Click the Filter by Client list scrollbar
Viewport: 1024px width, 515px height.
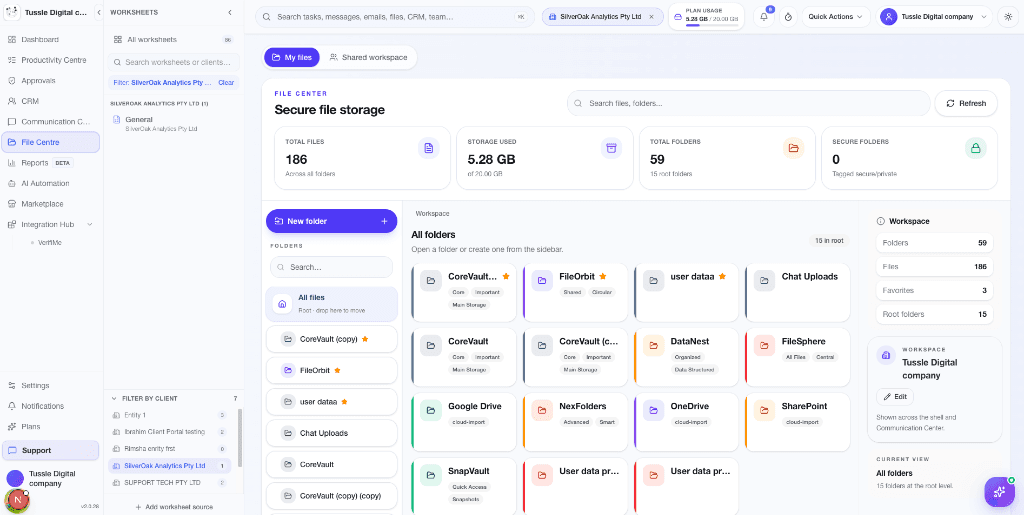click(240, 437)
